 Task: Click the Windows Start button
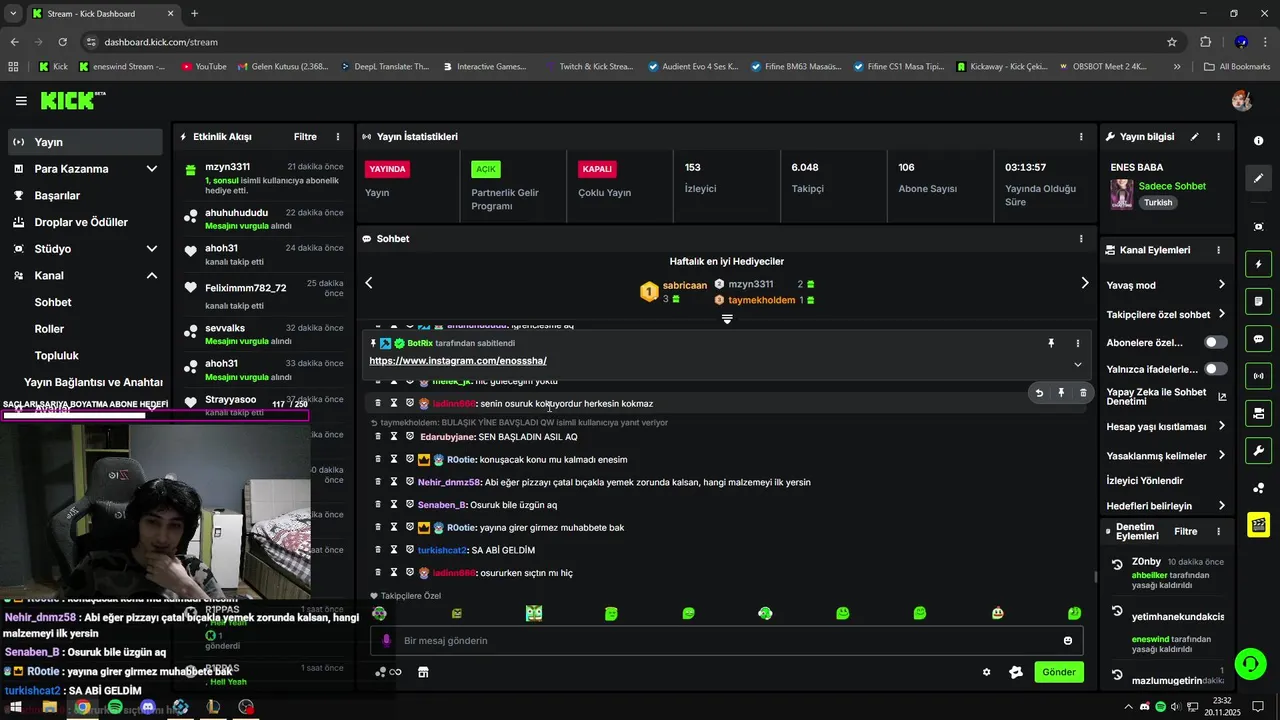(x=16, y=707)
